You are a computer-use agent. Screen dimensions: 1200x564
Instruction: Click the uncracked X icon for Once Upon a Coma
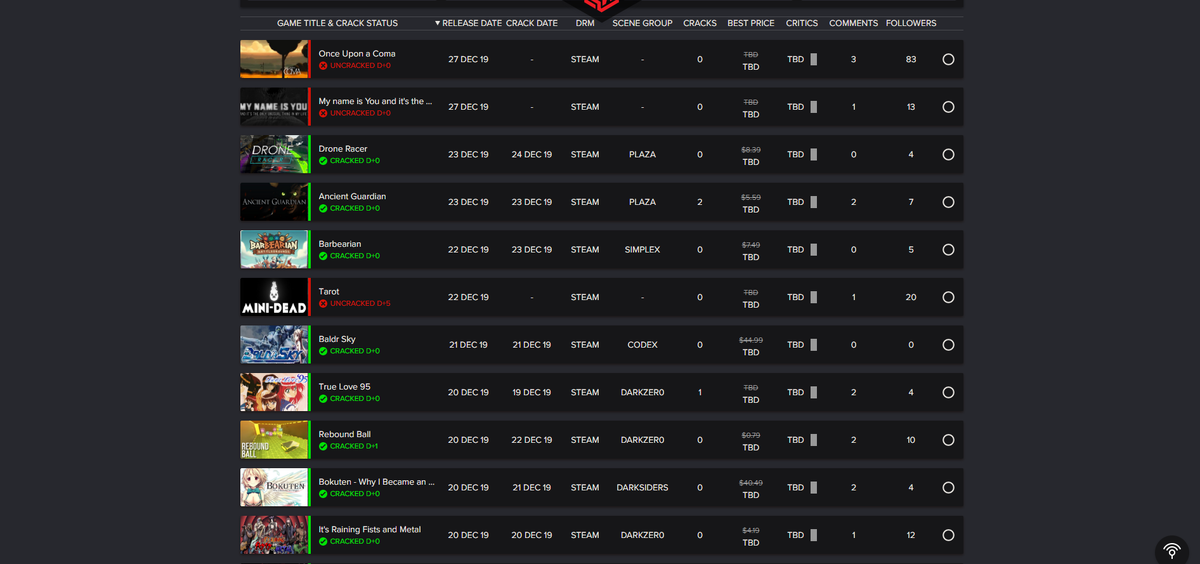(x=323, y=65)
